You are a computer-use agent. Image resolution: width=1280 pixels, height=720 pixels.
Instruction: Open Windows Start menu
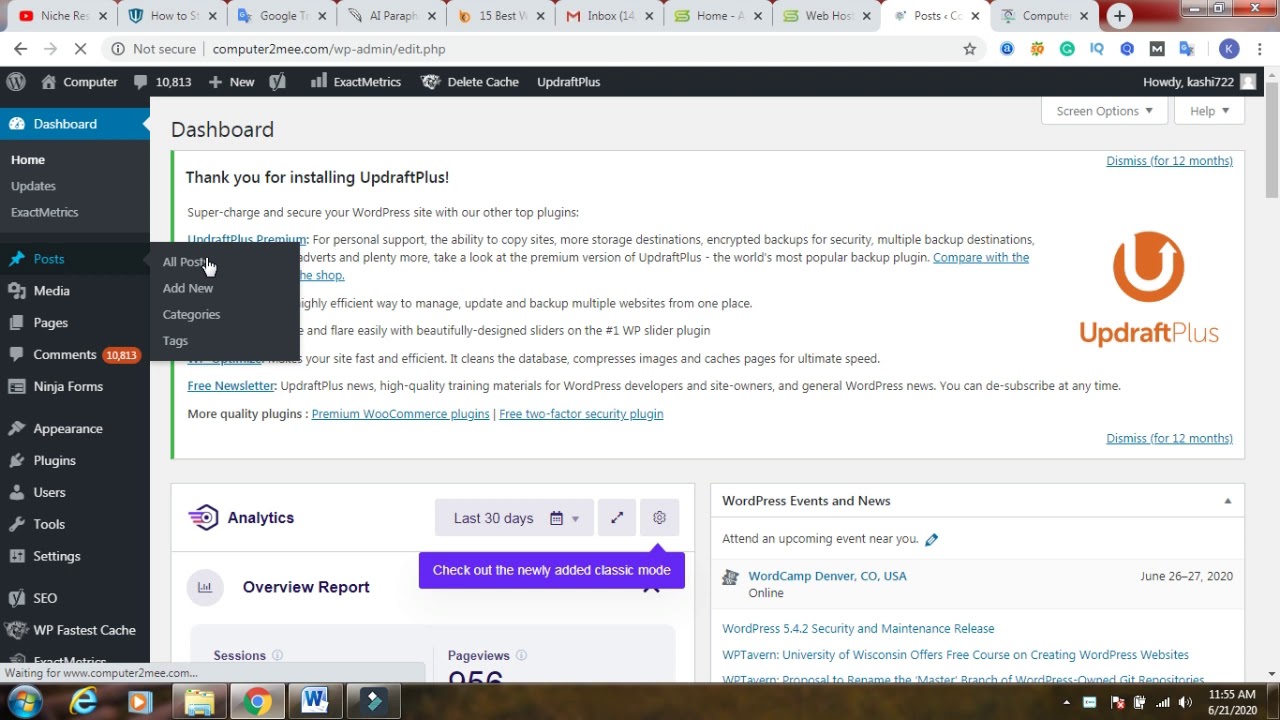pos(25,702)
